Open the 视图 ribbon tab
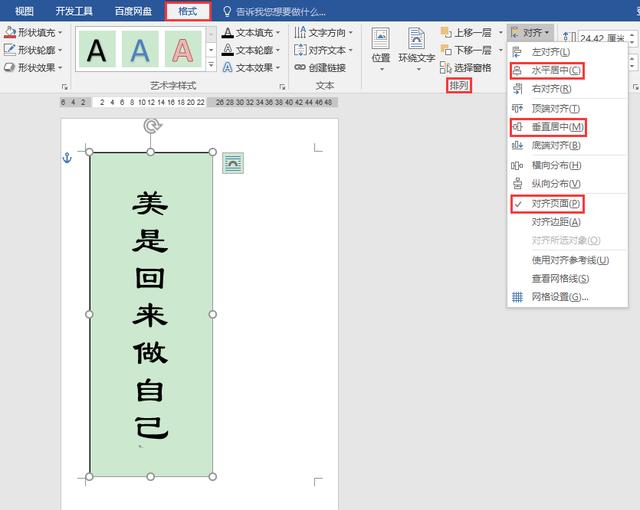This screenshot has width=640, height=510. point(24,11)
